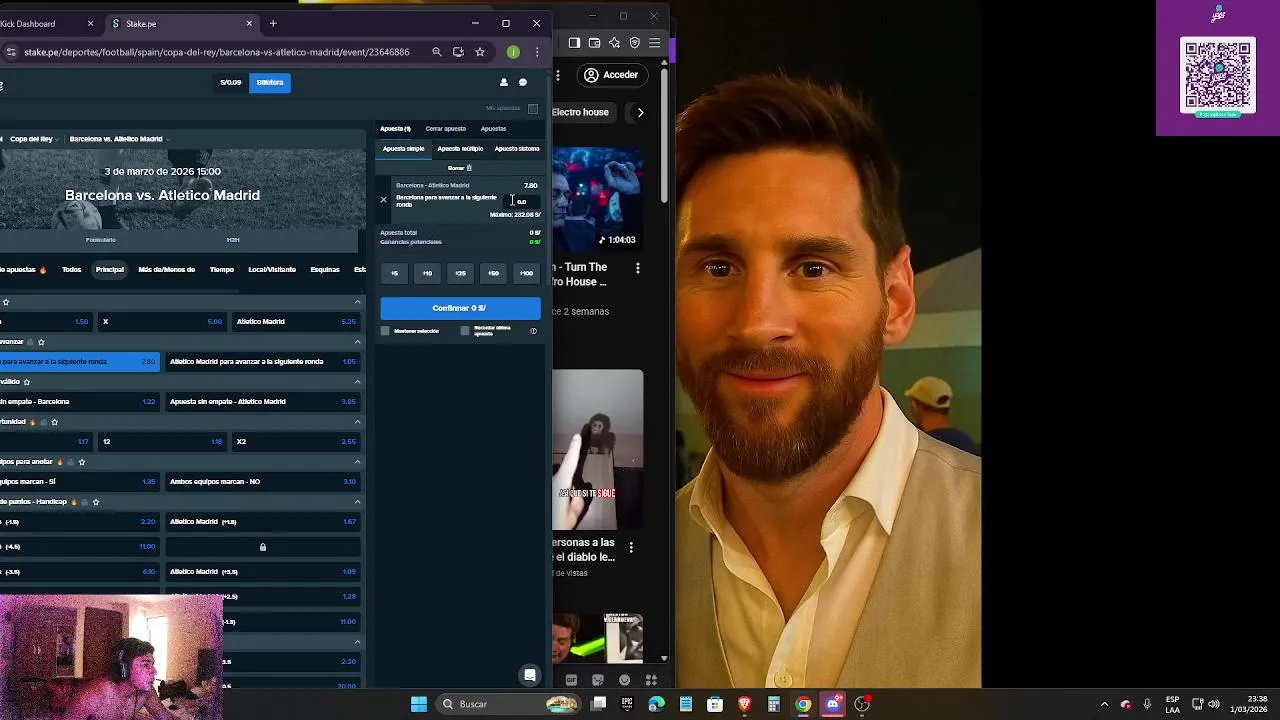Select the Más de/Menos de tab
Image resolution: width=1280 pixels, height=720 pixels.
click(x=166, y=270)
